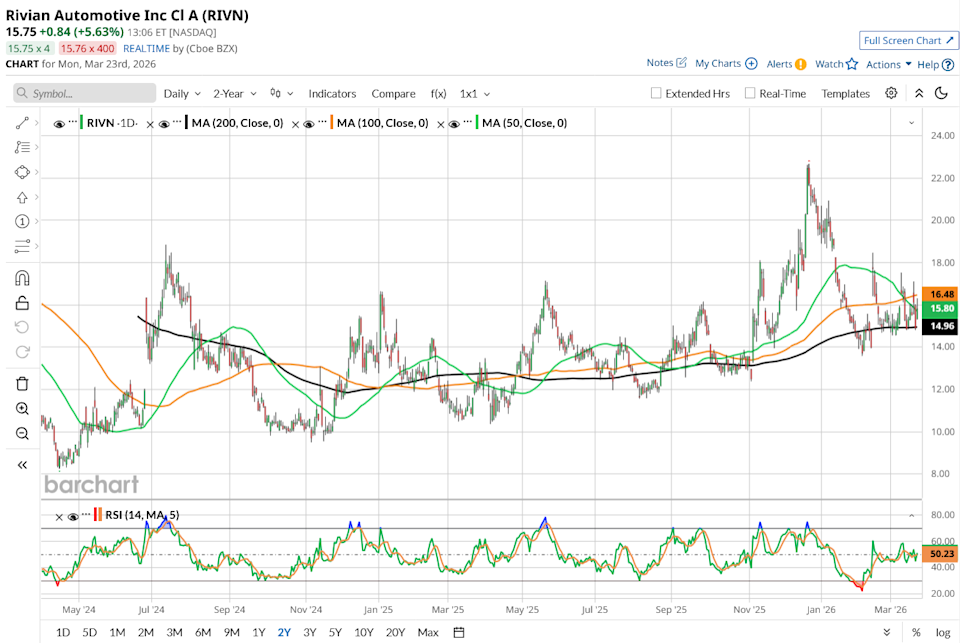Collapse the left drawing tools sidebar
This screenshot has width=960, height=643.
[22, 465]
